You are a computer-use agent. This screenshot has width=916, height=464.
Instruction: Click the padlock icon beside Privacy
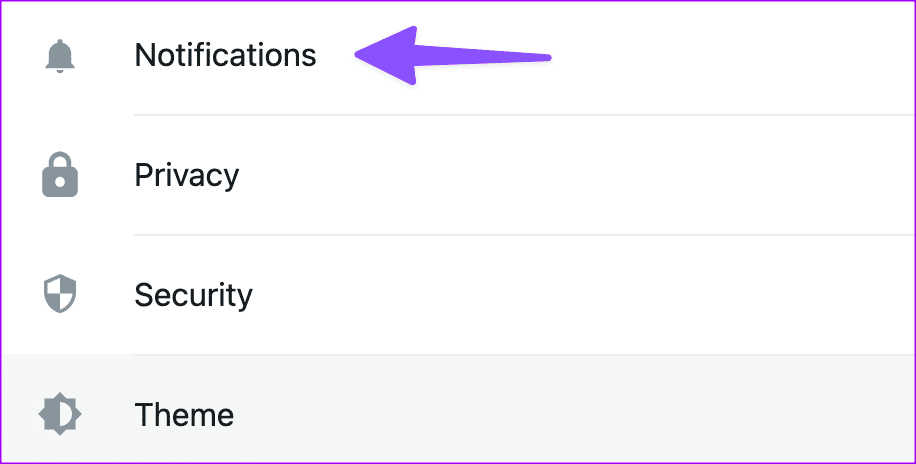[60, 175]
